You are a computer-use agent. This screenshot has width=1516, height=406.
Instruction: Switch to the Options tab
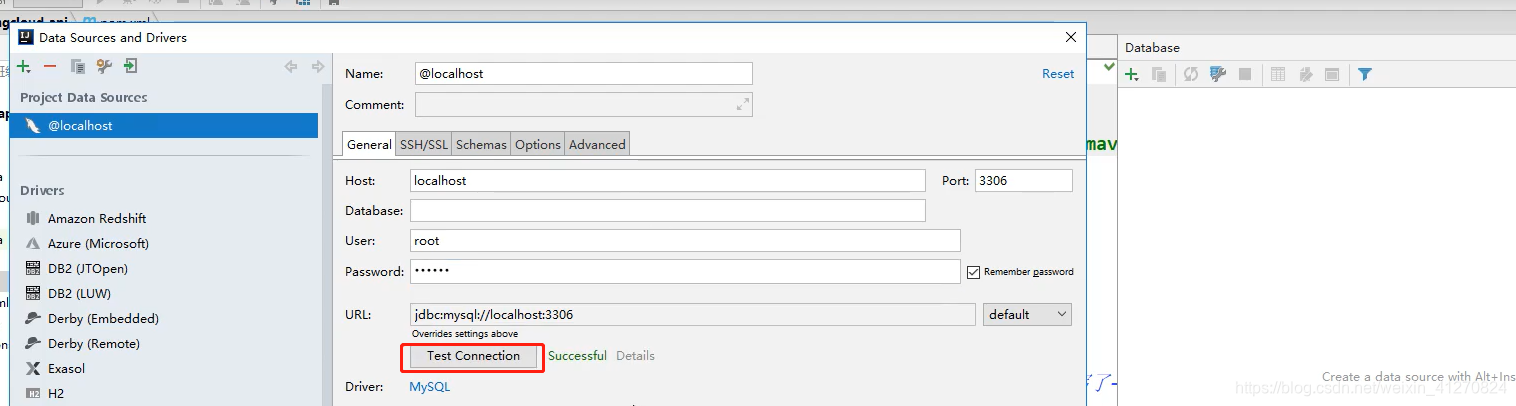pyautogui.click(x=538, y=144)
